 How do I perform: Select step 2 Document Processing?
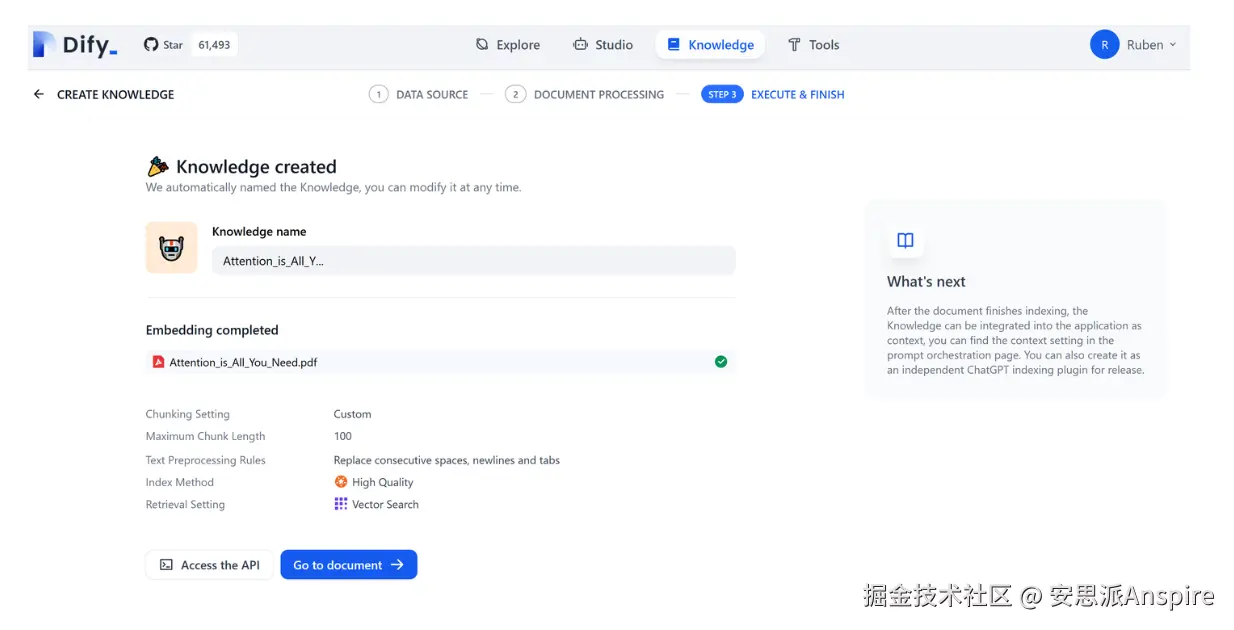coord(584,95)
